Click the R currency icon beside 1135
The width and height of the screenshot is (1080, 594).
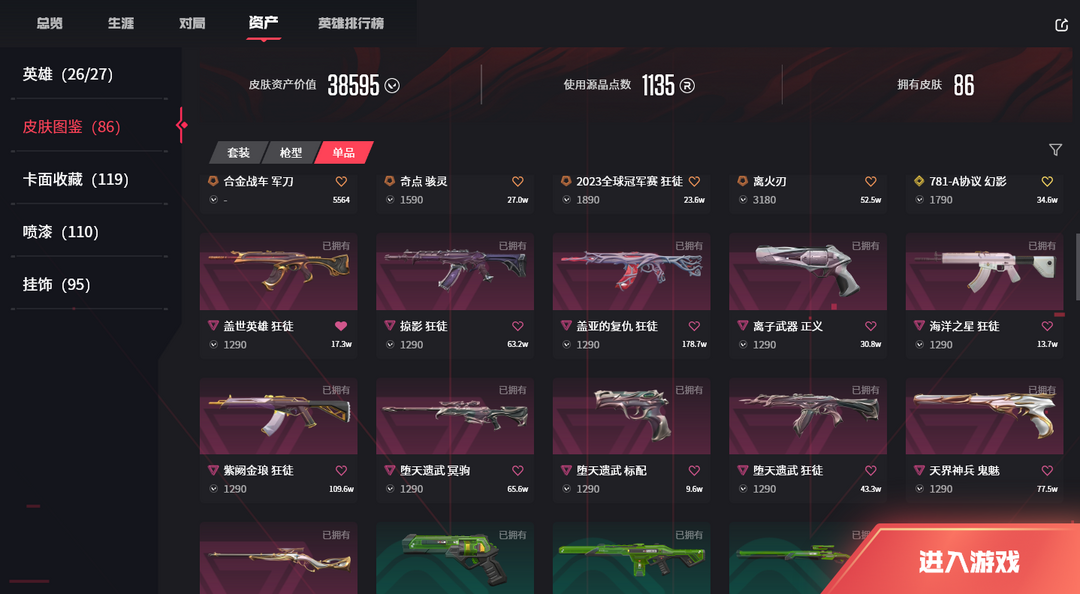tap(687, 85)
